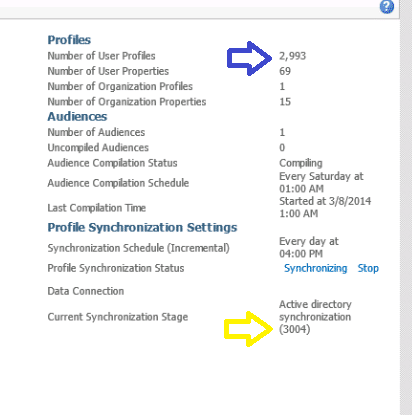Image resolution: width=412 pixels, height=415 pixels.
Task: Click the Synchronization Schedule (Incremental) label
Action: click(x=138, y=248)
